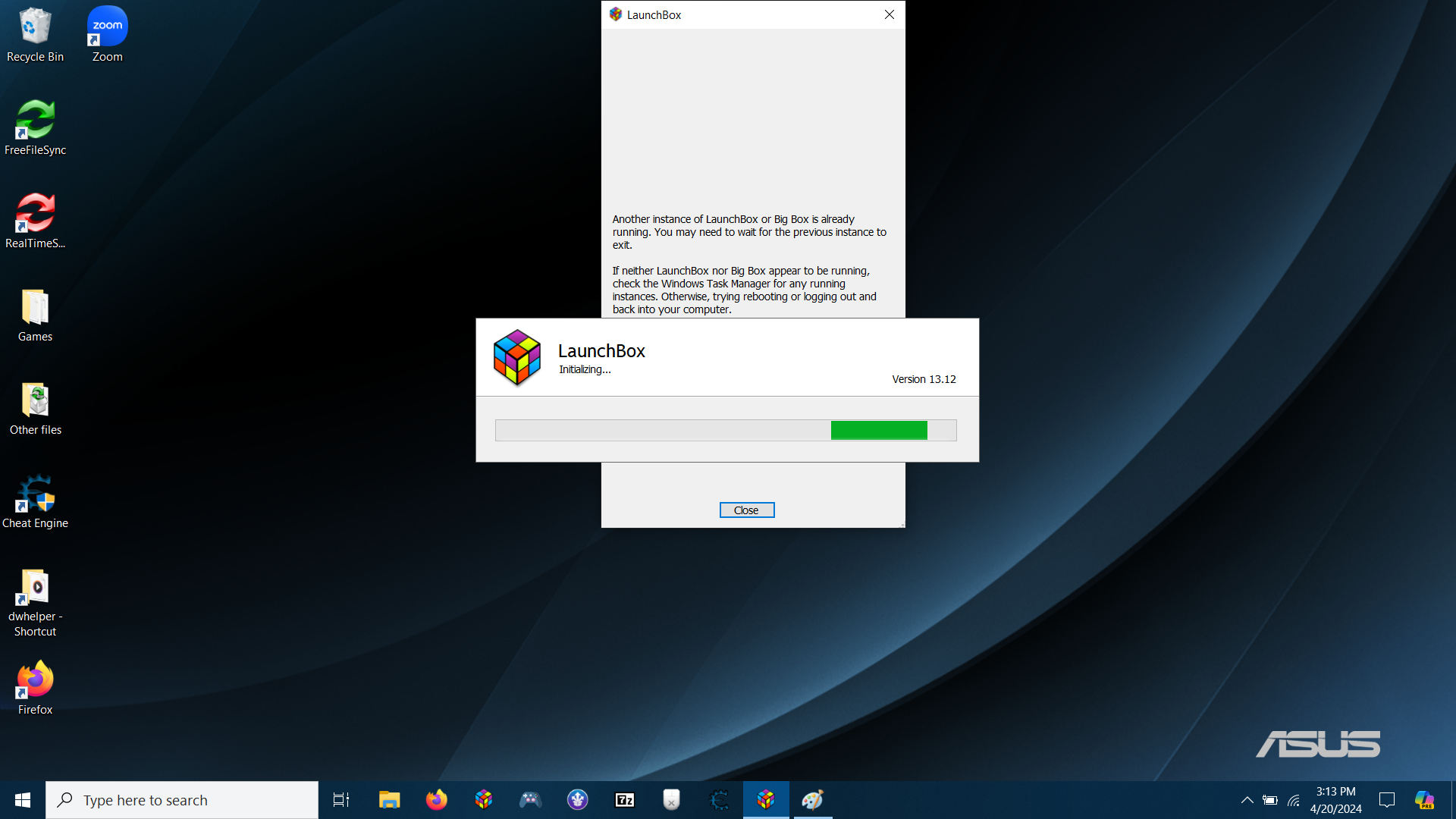Click pinned LaunchBox cube icon on taskbar
This screenshot has height=819, width=1456.
(x=484, y=800)
